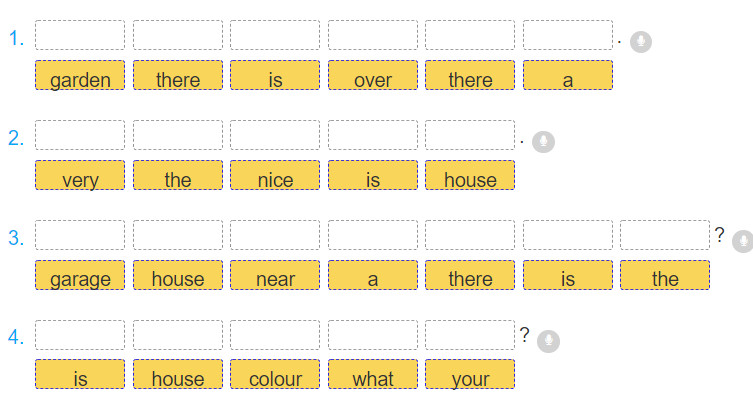The height and width of the screenshot is (411, 753).
Task: Choose the "very" tile in sentence 2
Action: pyautogui.click(x=80, y=176)
